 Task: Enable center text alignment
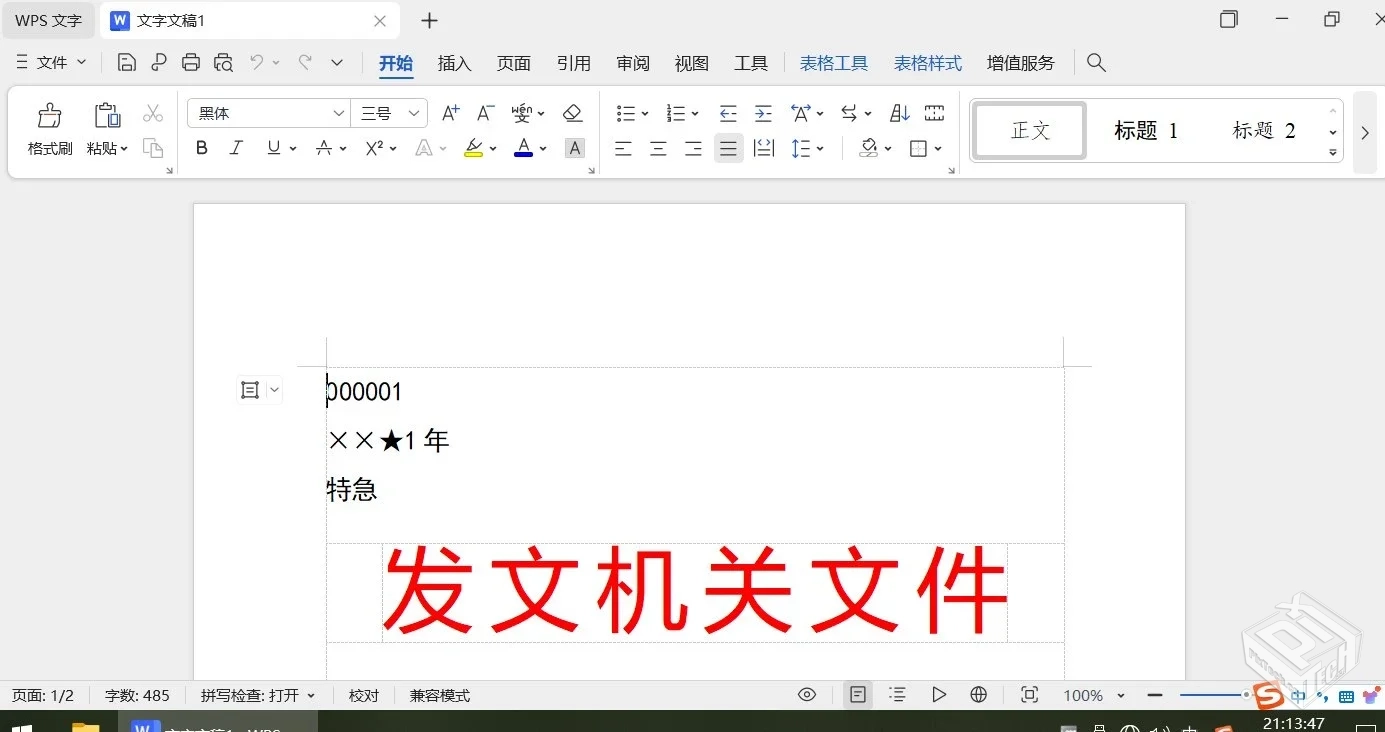(x=658, y=148)
